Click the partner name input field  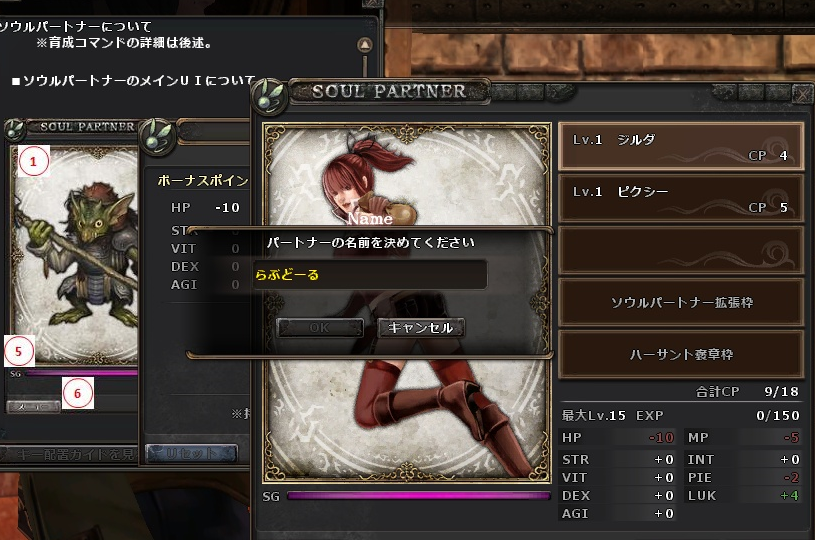tap(370, 274)
